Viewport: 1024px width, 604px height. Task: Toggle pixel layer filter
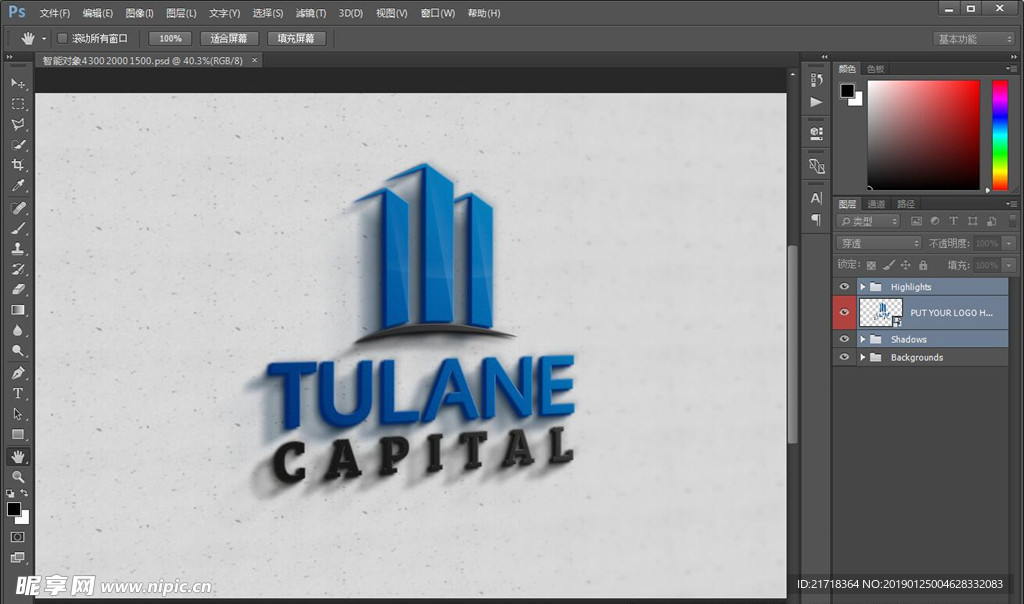[916, 221]
